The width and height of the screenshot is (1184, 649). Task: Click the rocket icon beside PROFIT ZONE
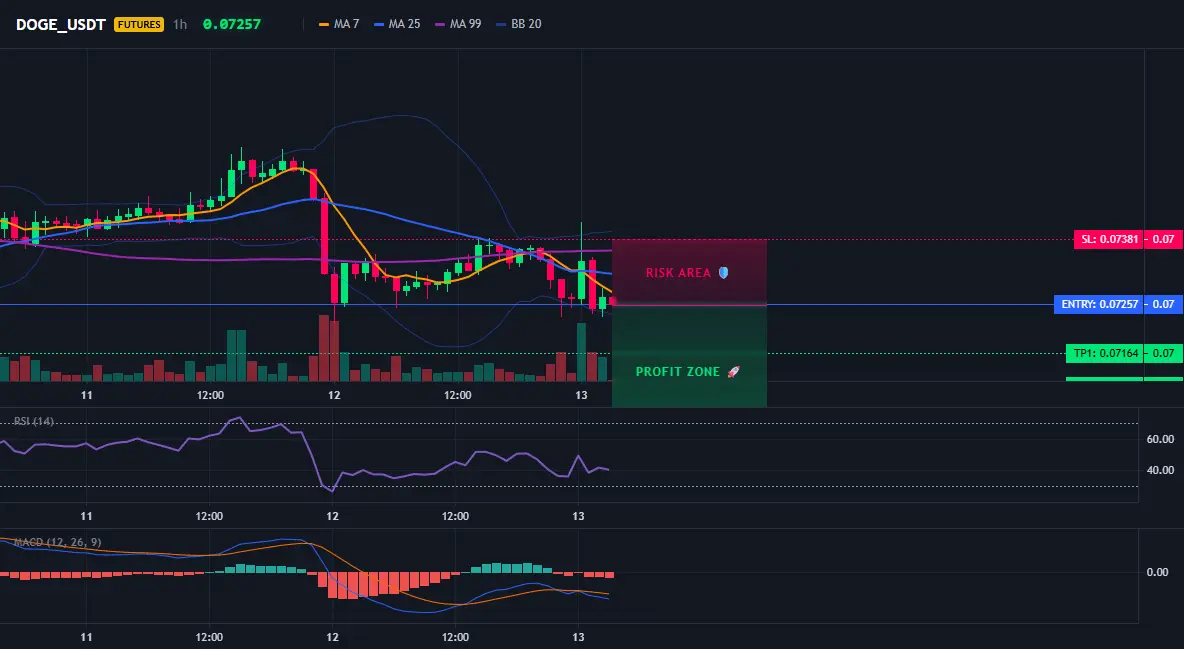tap(733, 372)
